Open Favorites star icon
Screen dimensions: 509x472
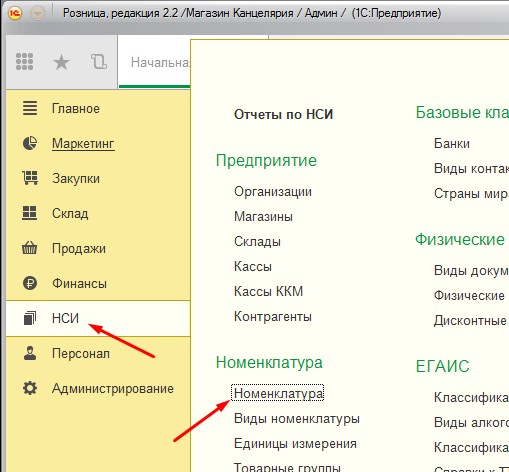coord(61,62)
